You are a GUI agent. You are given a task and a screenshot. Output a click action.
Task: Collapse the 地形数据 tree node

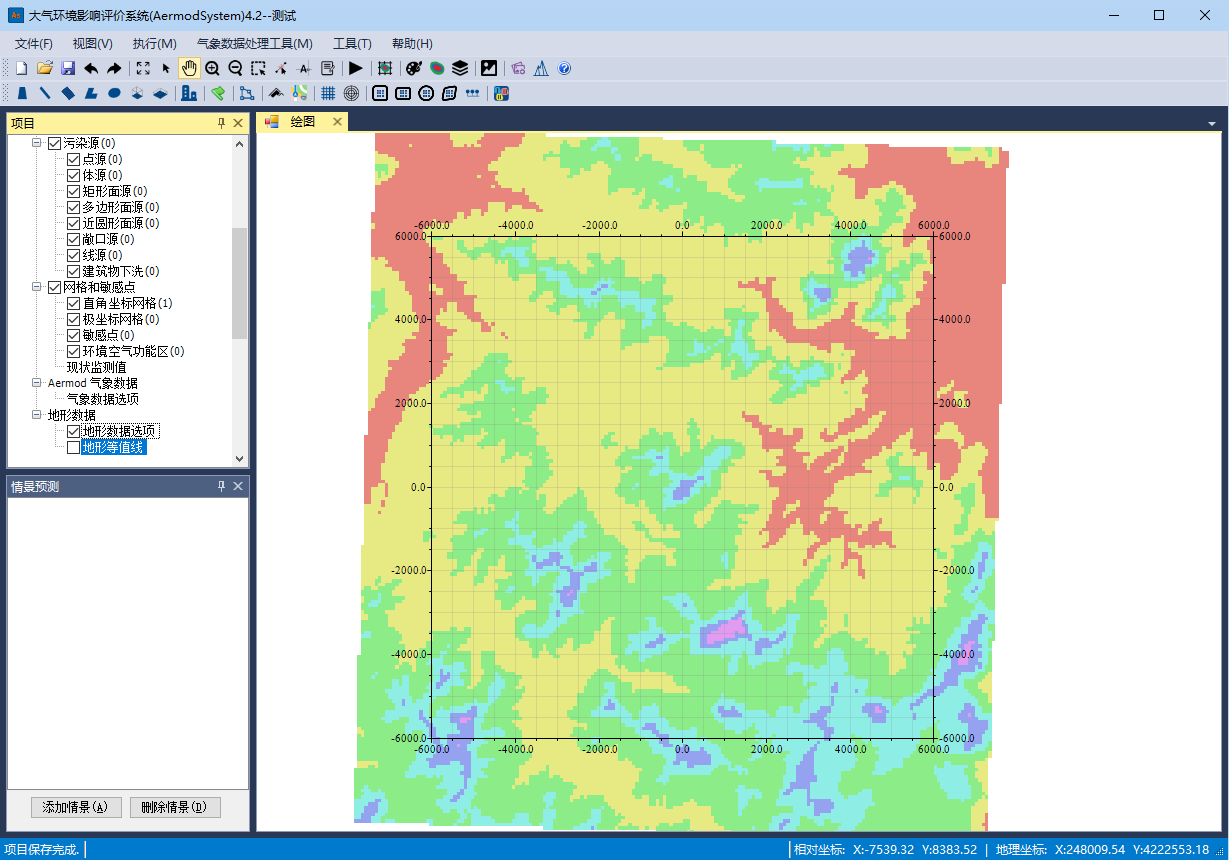tap(38, 415)
